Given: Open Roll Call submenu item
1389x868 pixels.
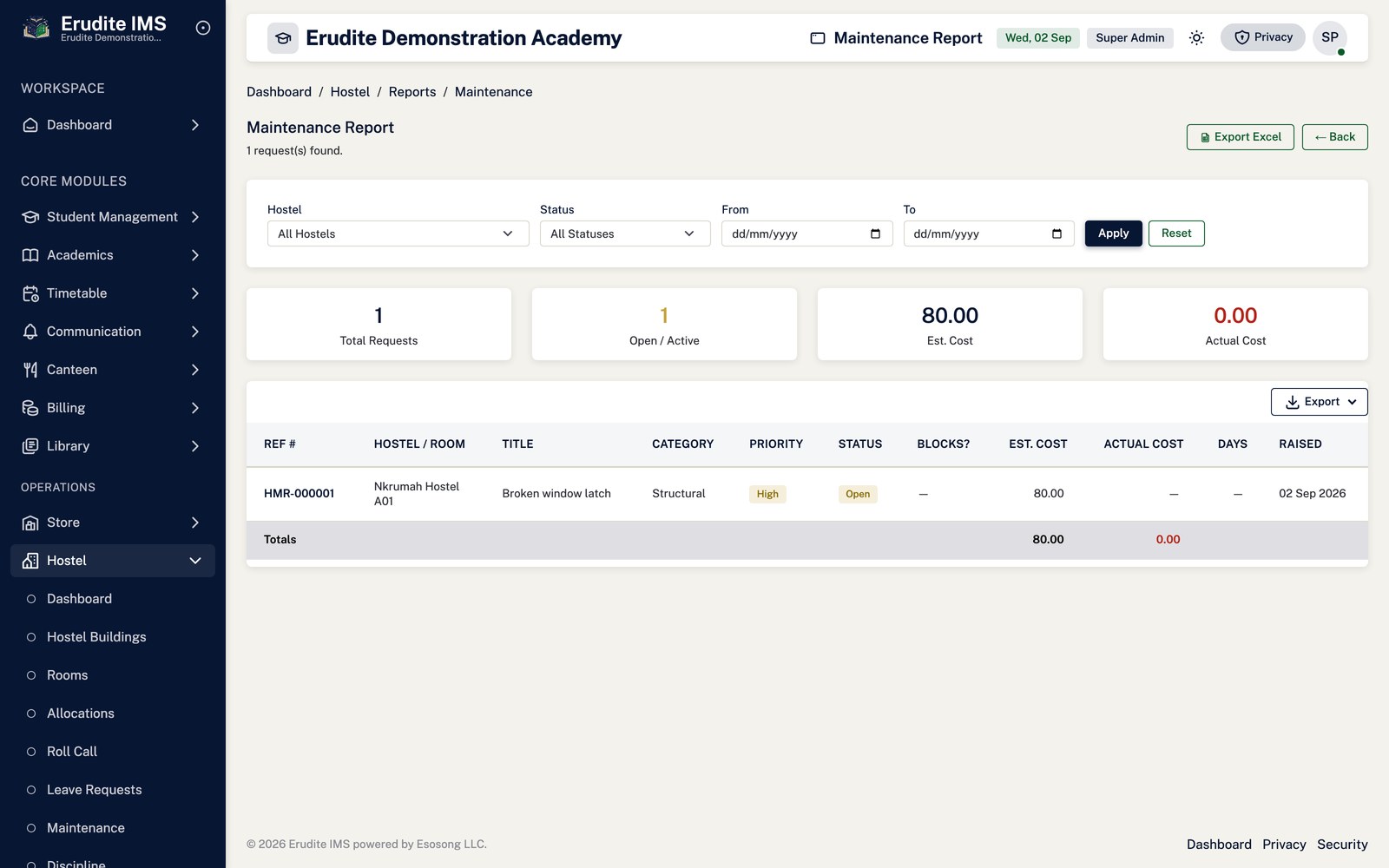Looking at the screenshot, I should [x=72, y=752].
